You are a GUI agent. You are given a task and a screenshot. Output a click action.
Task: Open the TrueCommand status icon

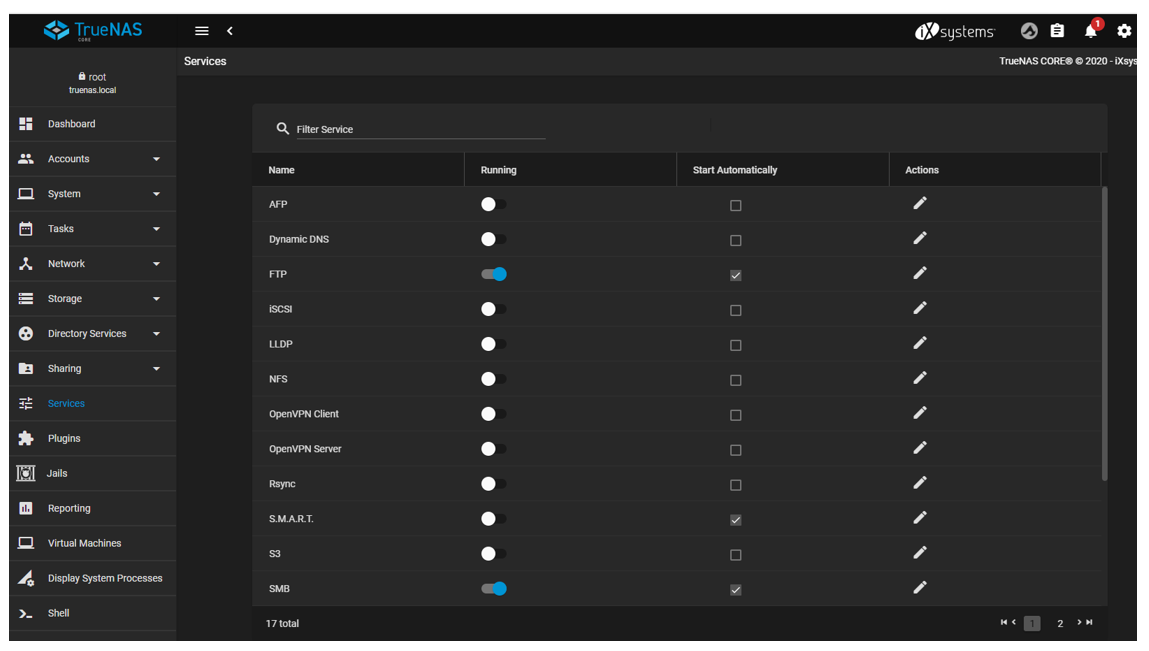[1029, 31]
